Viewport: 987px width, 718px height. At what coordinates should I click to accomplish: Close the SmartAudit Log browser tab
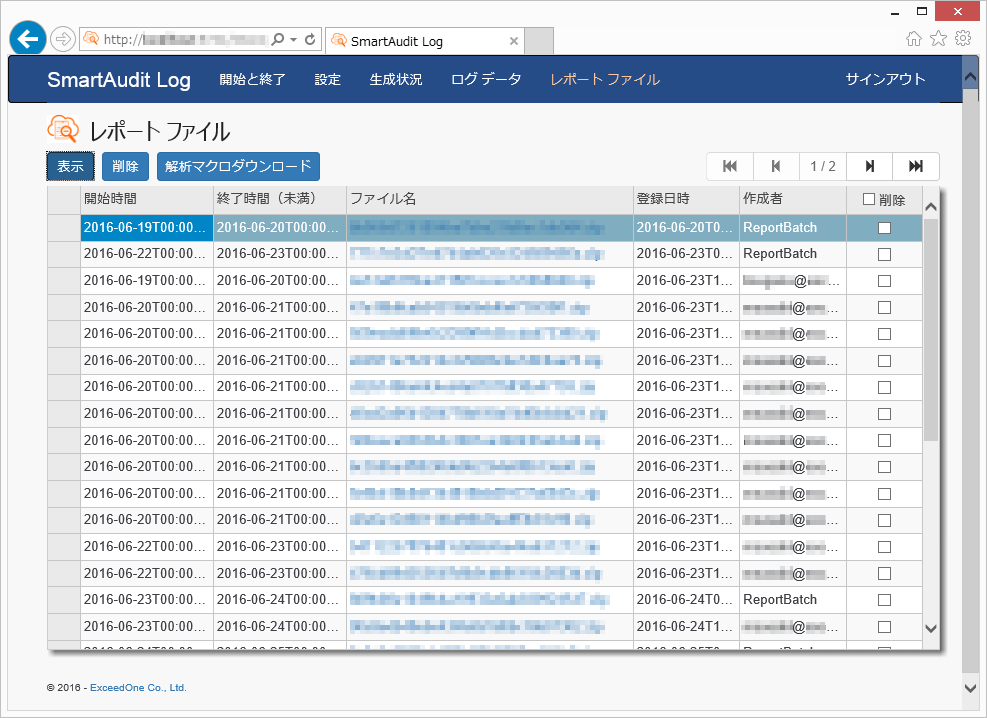coord(514,41)
